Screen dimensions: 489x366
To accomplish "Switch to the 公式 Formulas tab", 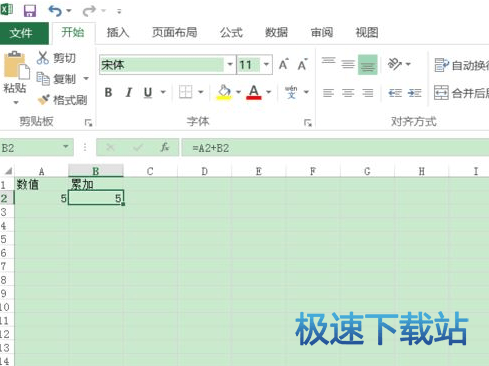I will click(231, 33).
